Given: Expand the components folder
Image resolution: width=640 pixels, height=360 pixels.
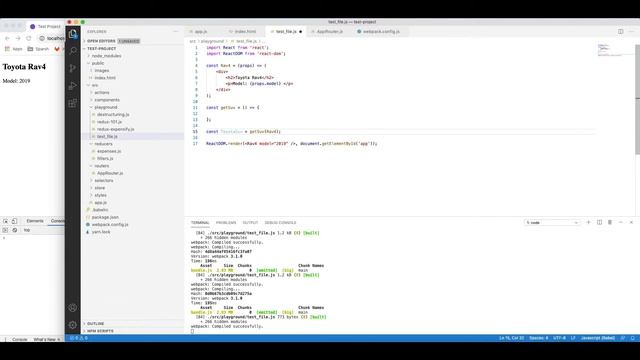Looking at the screenshot, I should pyautogui.click(x=107, y=100).
